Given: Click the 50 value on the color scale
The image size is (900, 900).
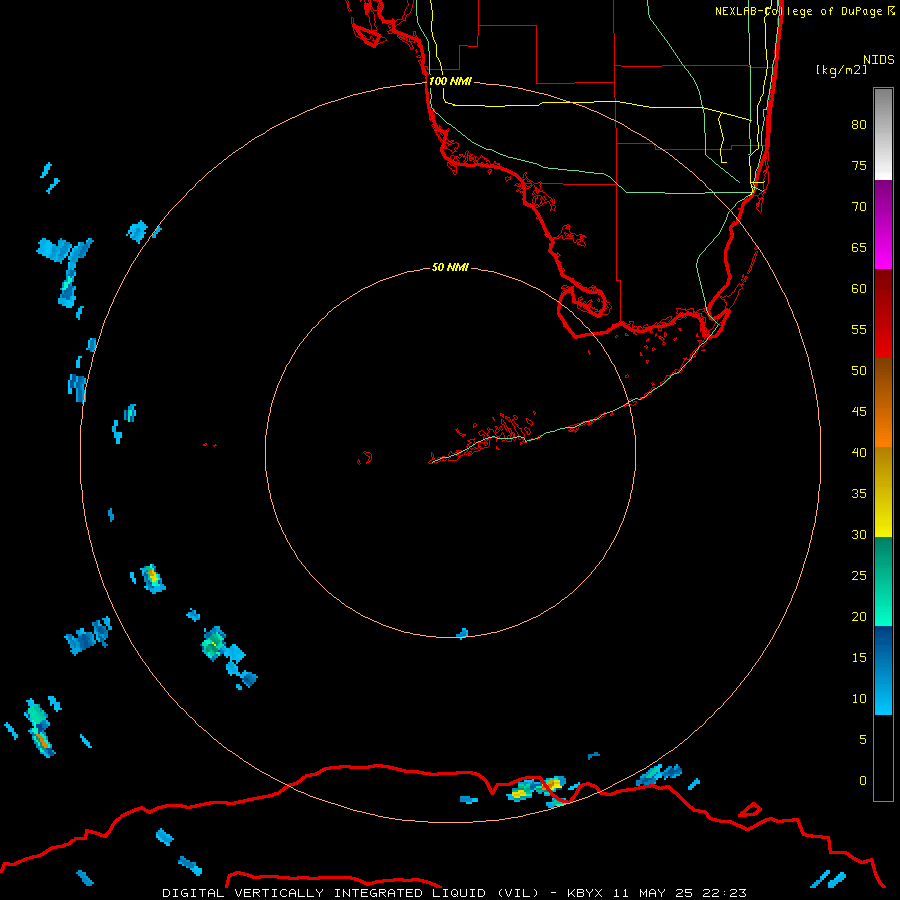Looking at the screenshot, I should pos(859,371).
